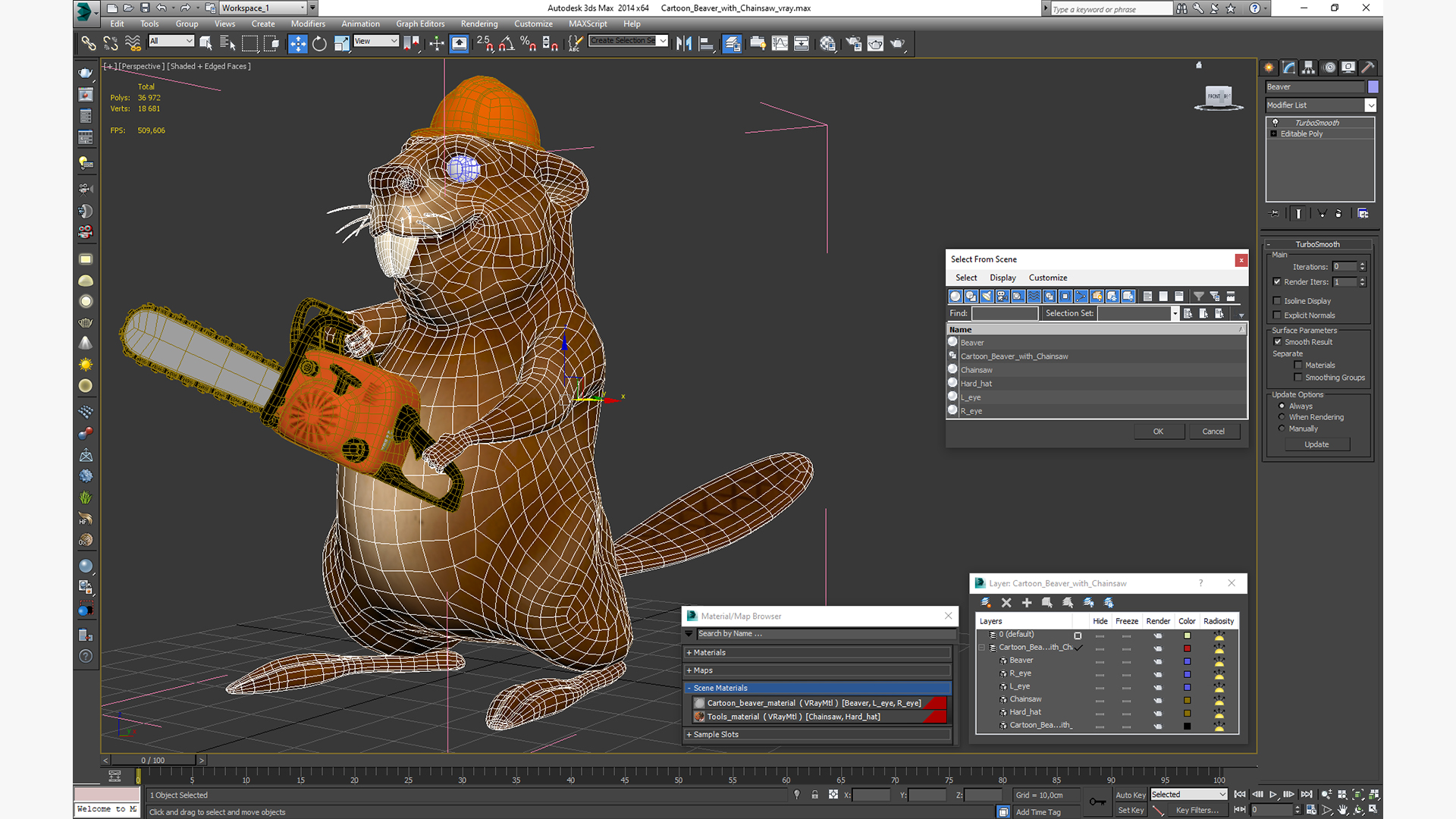Click the Beaver object color swatch near name
Screen dimensions: 1456x819
1373,86
